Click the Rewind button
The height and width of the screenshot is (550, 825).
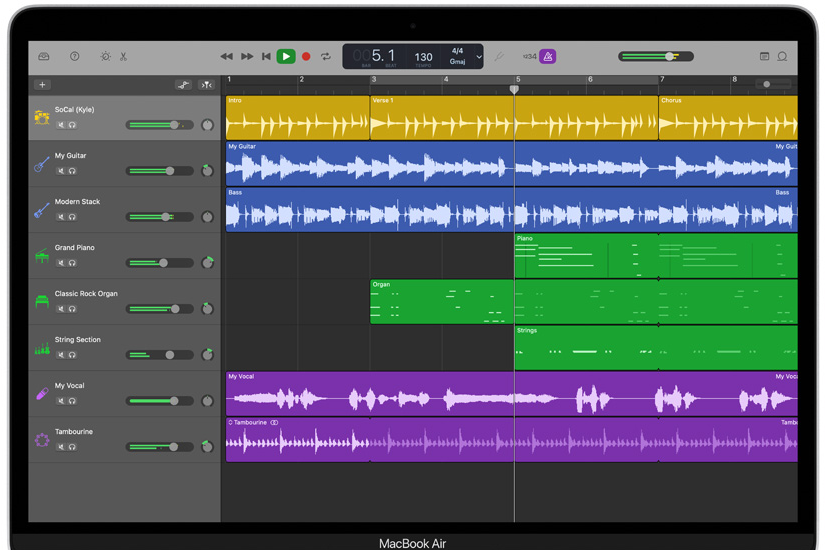click(x=226, y=56)
